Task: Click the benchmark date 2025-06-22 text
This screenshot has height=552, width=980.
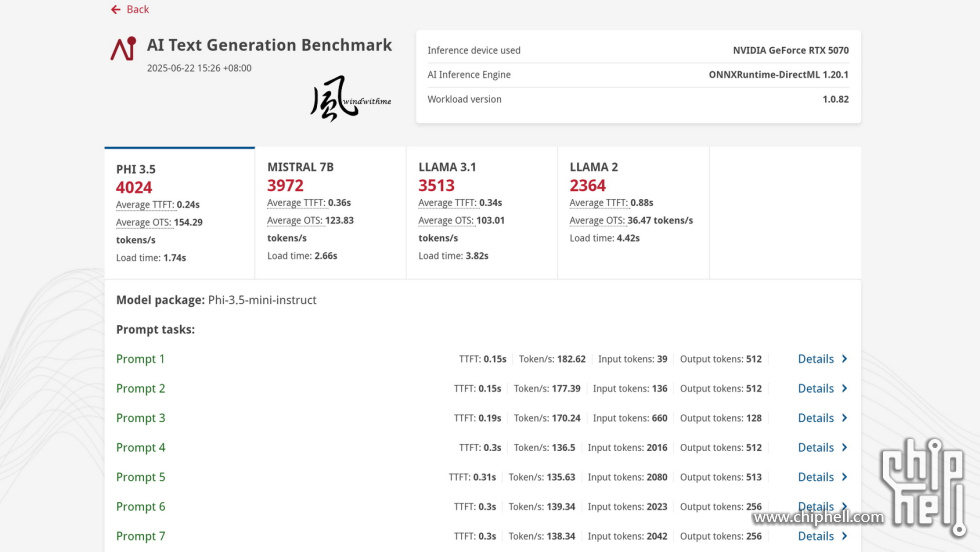Action: coord(199,68)
